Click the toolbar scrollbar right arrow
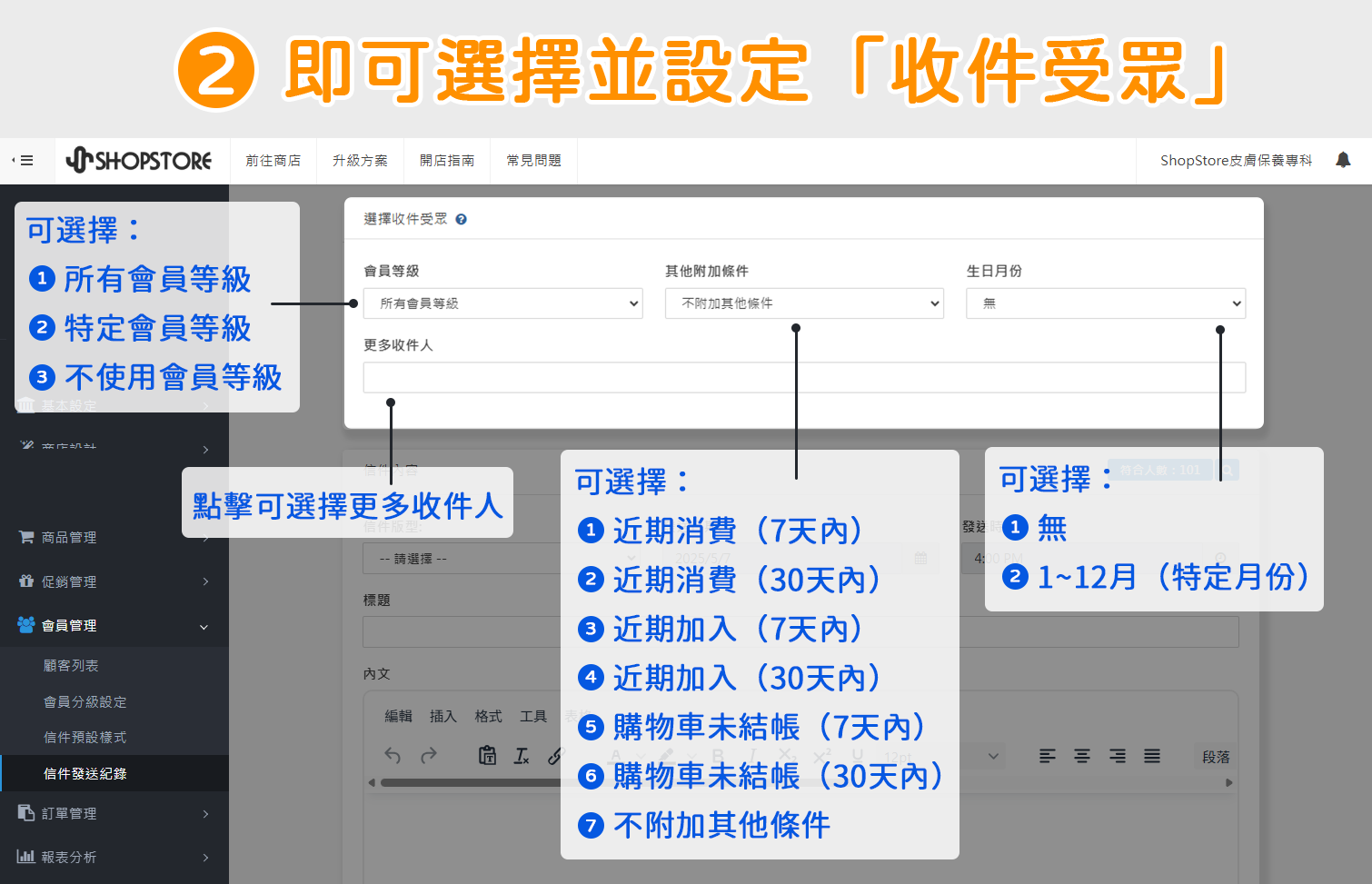 coord(1229,782)
